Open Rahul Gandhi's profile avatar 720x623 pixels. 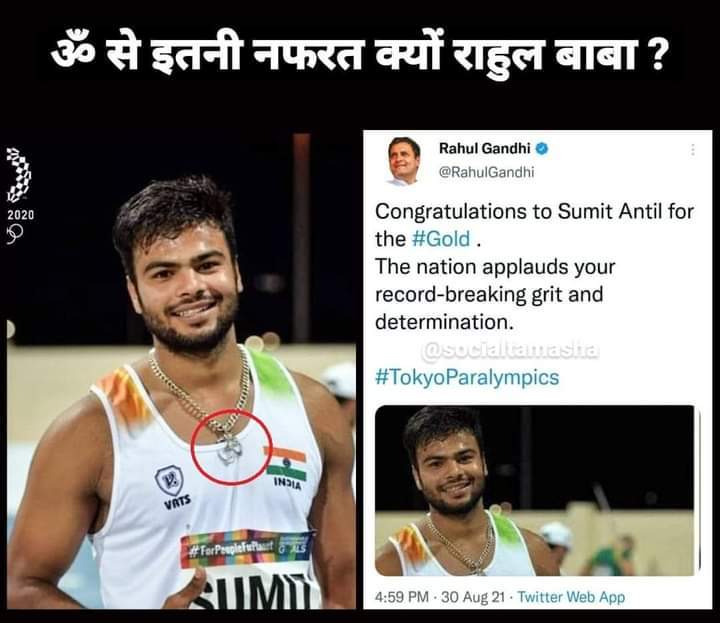(x=404, y=161)
